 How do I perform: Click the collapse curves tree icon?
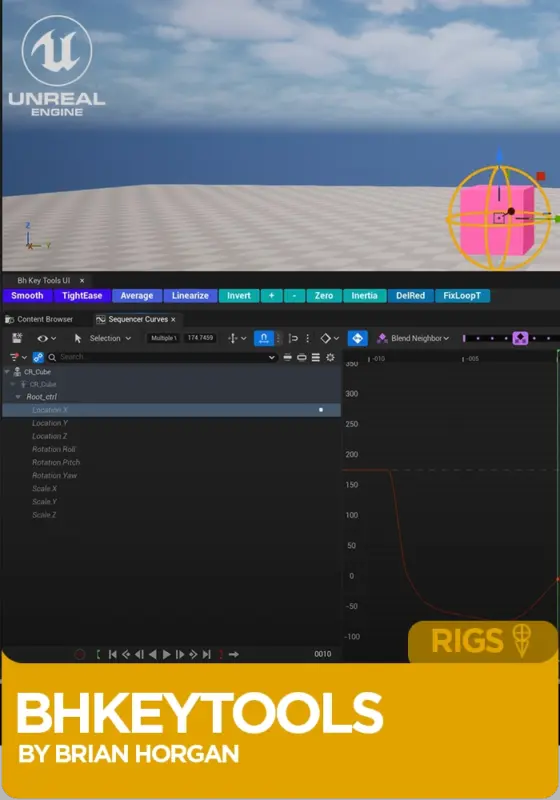(x=288, y=357)
